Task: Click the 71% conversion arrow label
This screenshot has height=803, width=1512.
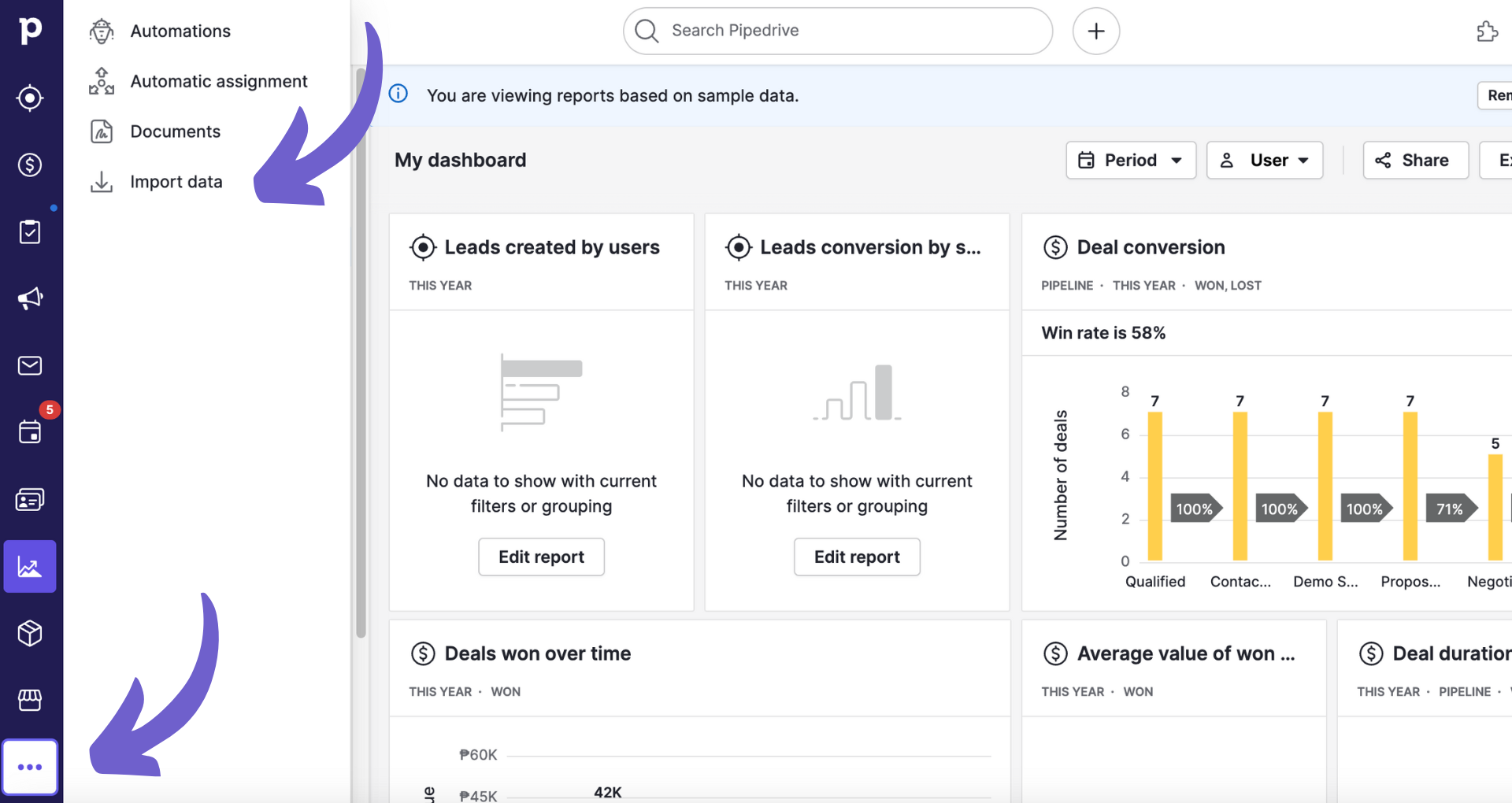Action: point(1451,509)
